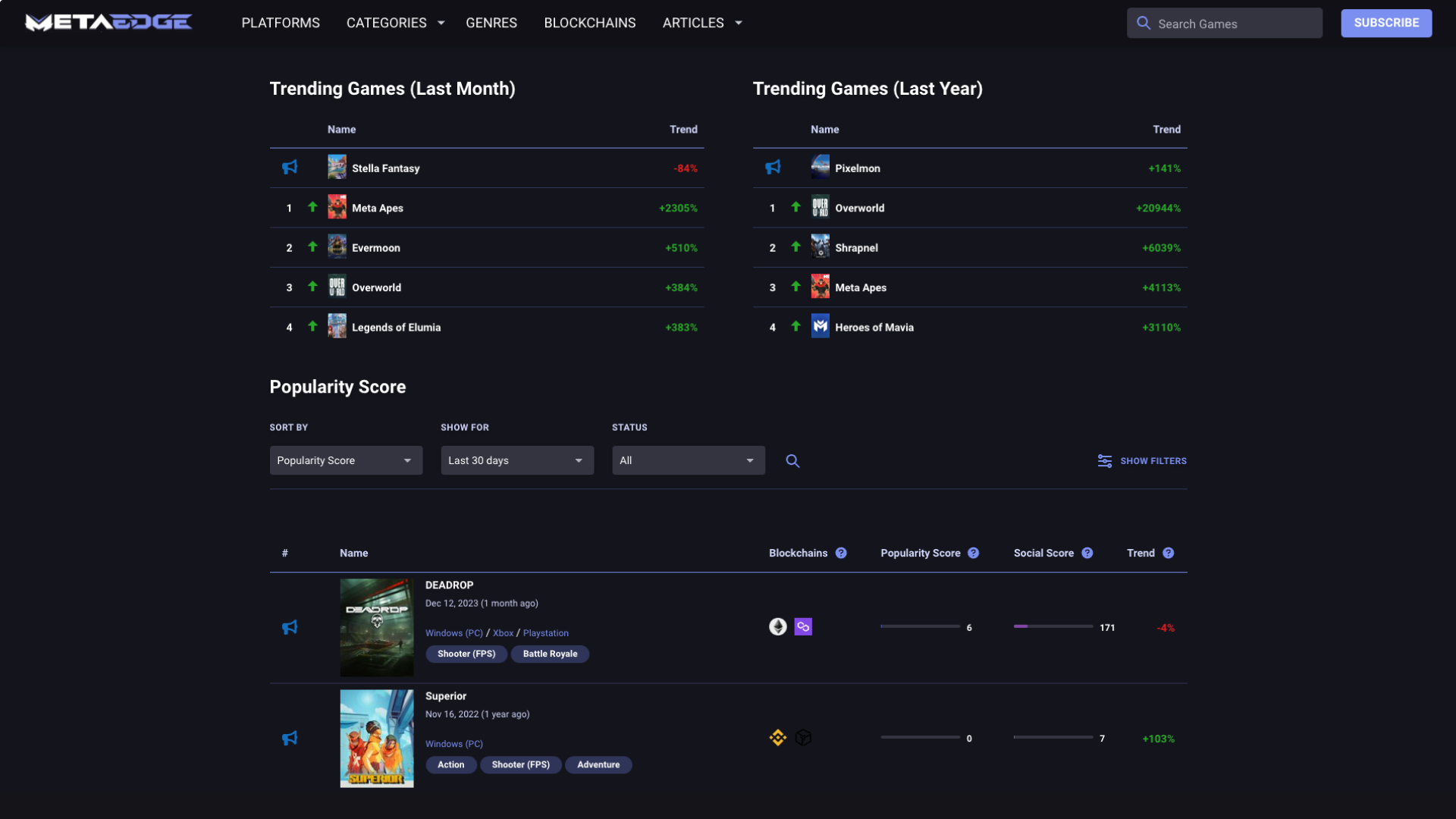Viewport: 1456px width, 819px height.
Task: Click the Heroes of Mavia game icon
Action: [x=820, y=326]
